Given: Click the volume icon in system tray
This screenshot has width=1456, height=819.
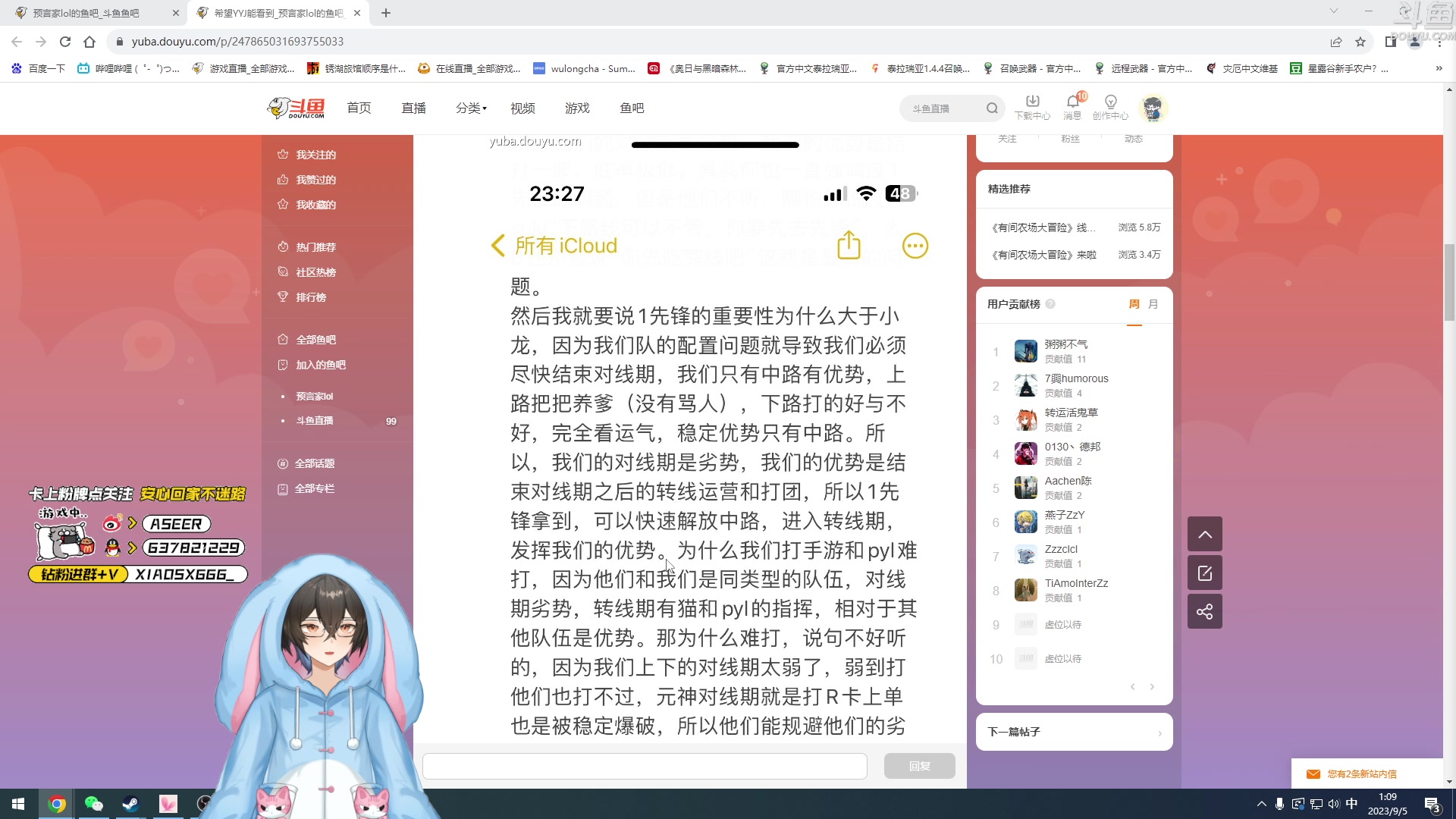Looking at the screenshot, I should [1334, 804].
